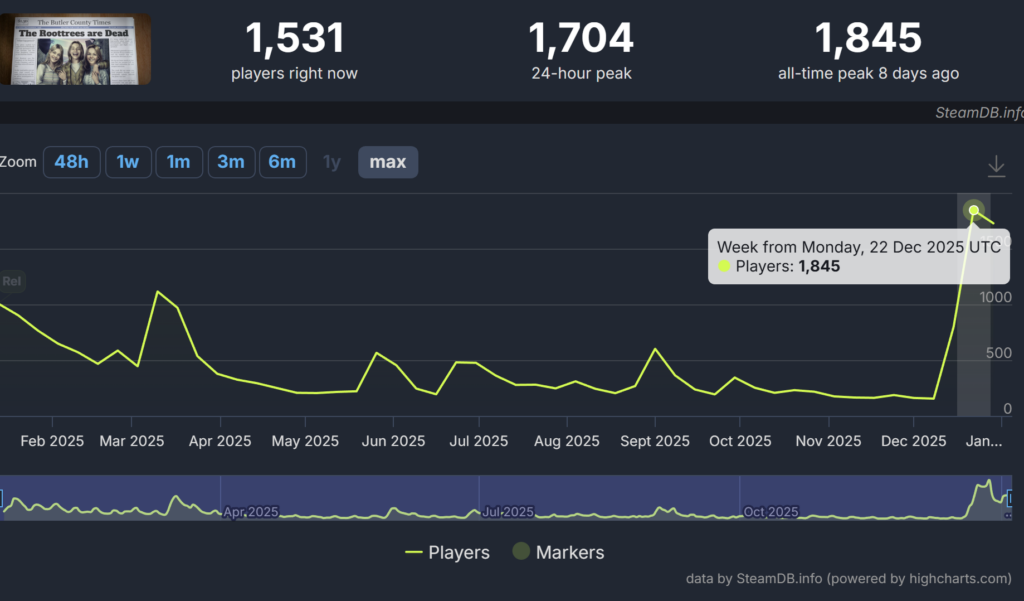
Task: Click the chart download icon
Action: coord(996,166)
